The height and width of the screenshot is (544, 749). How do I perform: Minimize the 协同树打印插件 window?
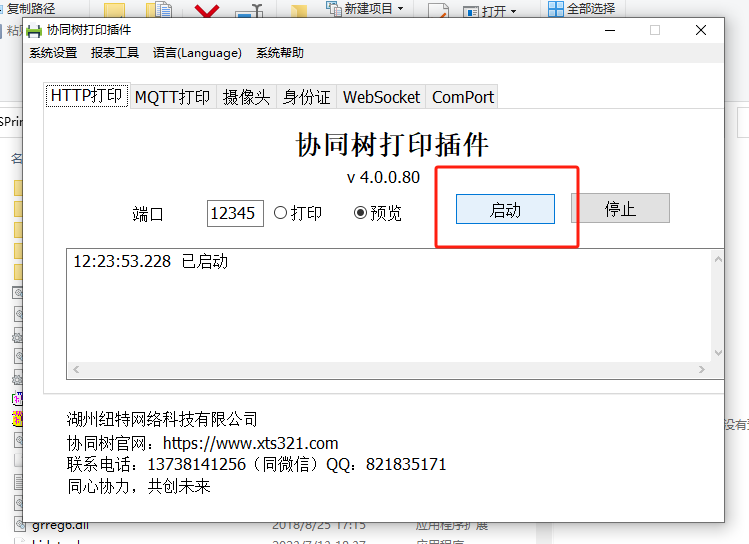pos(610,30)
